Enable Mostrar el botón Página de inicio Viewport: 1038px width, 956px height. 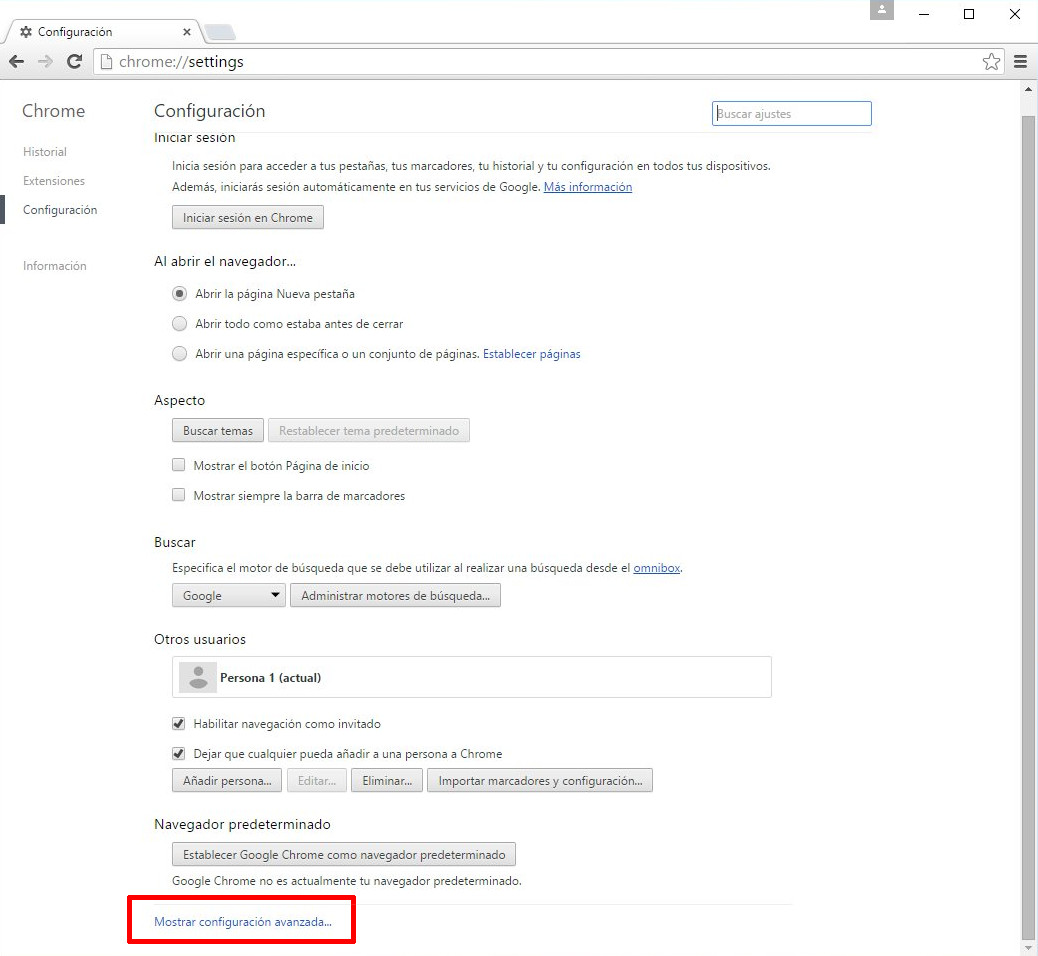(x=179, y=465)
